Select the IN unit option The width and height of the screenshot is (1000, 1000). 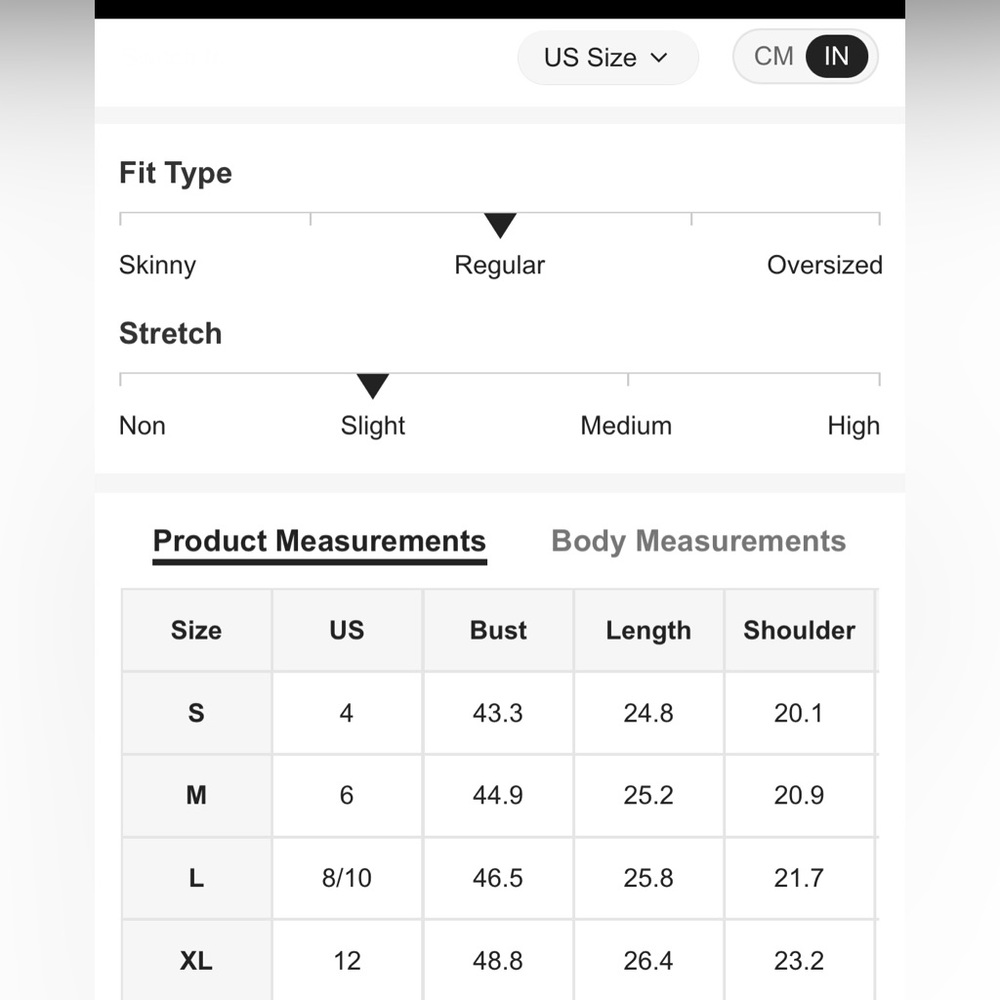(x=836, y=57)
